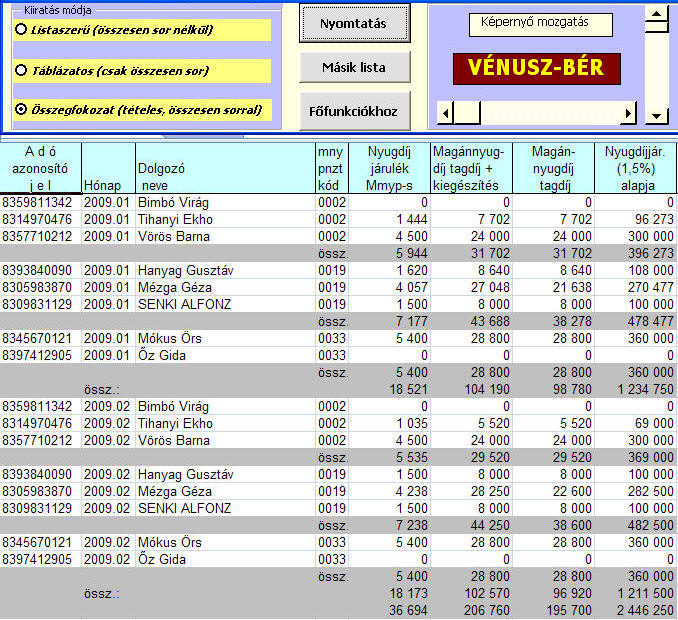678x620 pixels.
Task: Click the Magán-nyugdíj tagdíj column header
Action: 553,168
